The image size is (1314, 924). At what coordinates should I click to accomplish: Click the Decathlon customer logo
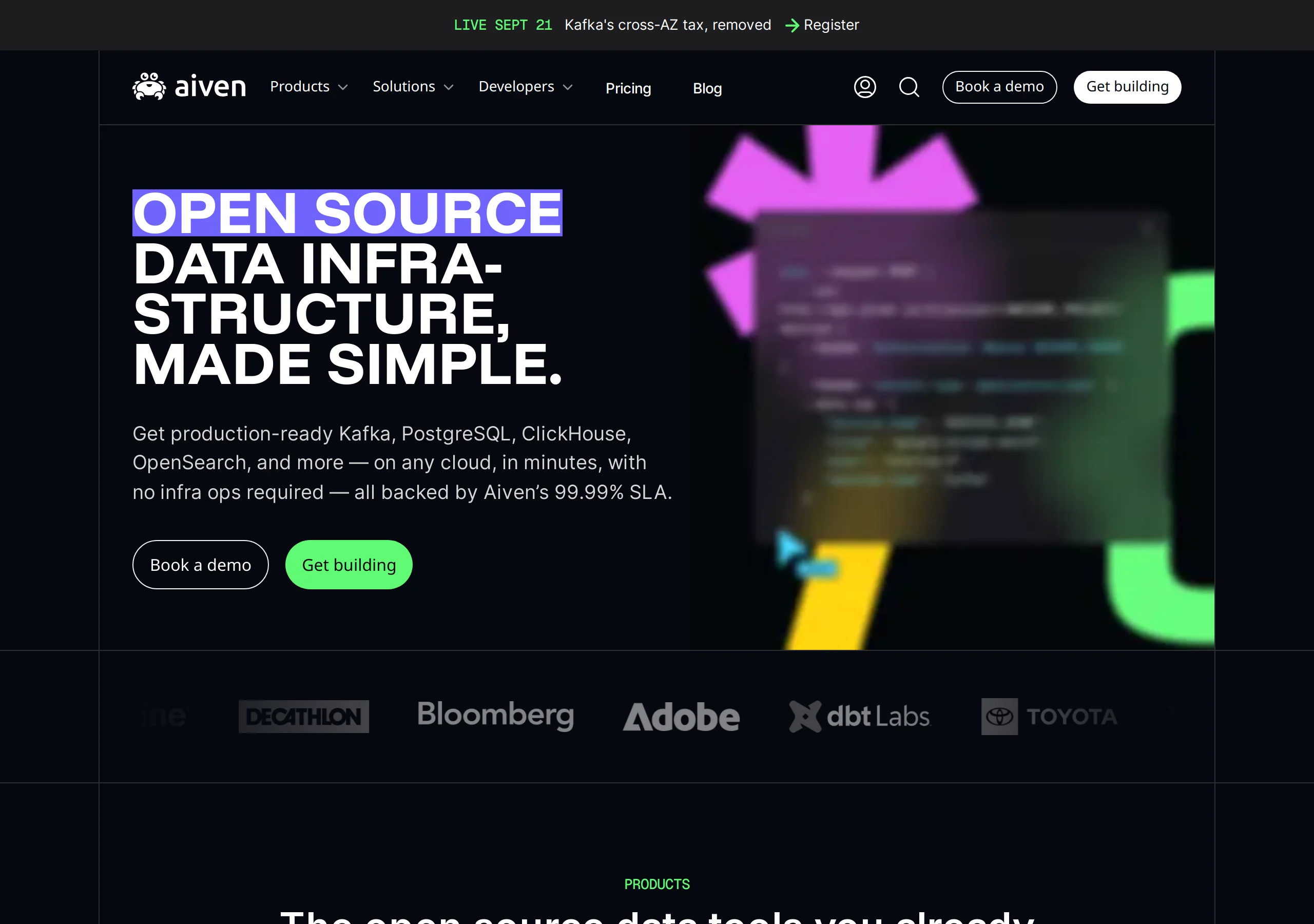coord(304,716)
